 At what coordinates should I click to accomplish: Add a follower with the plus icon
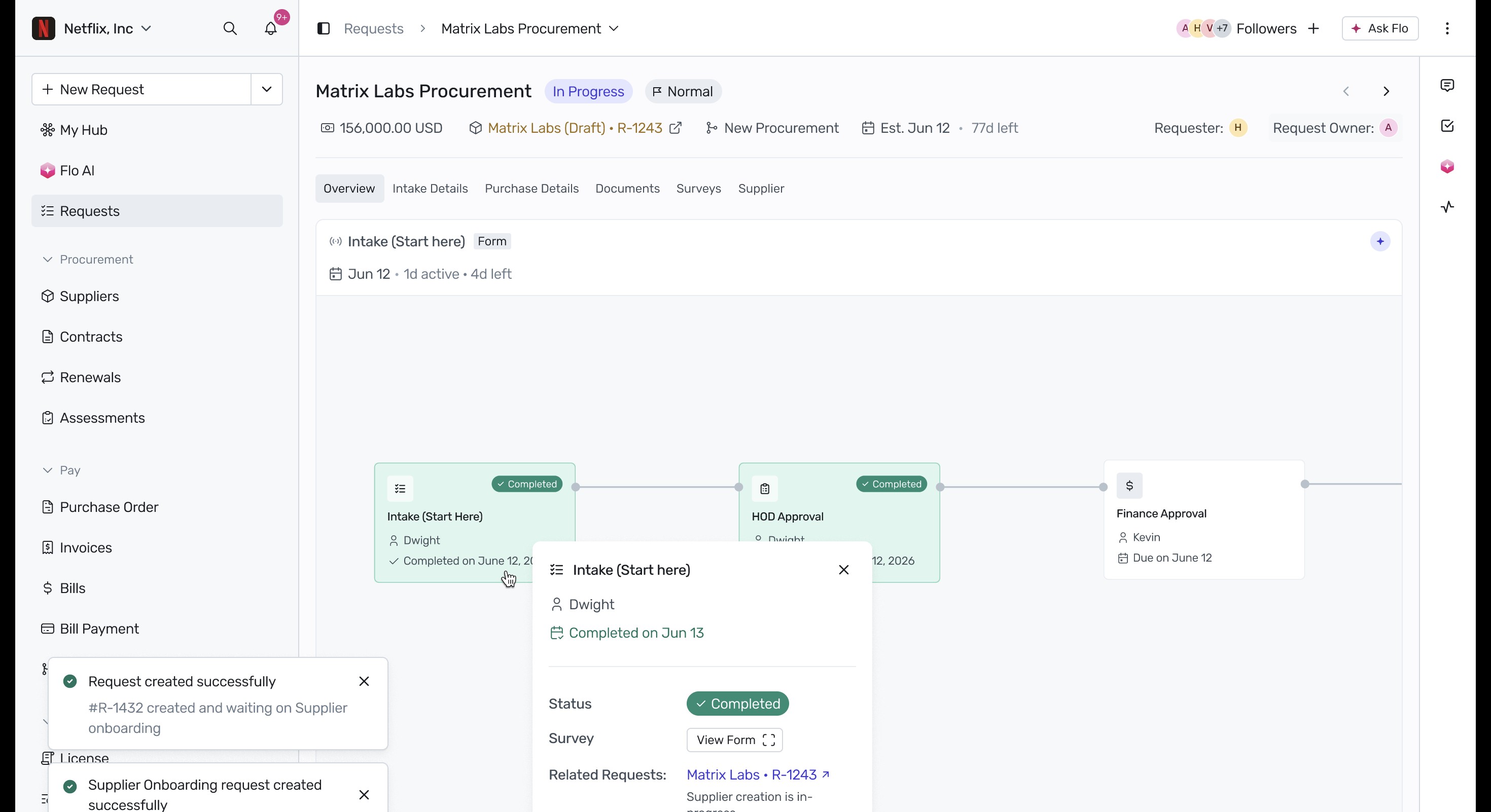click(1313, 28)
